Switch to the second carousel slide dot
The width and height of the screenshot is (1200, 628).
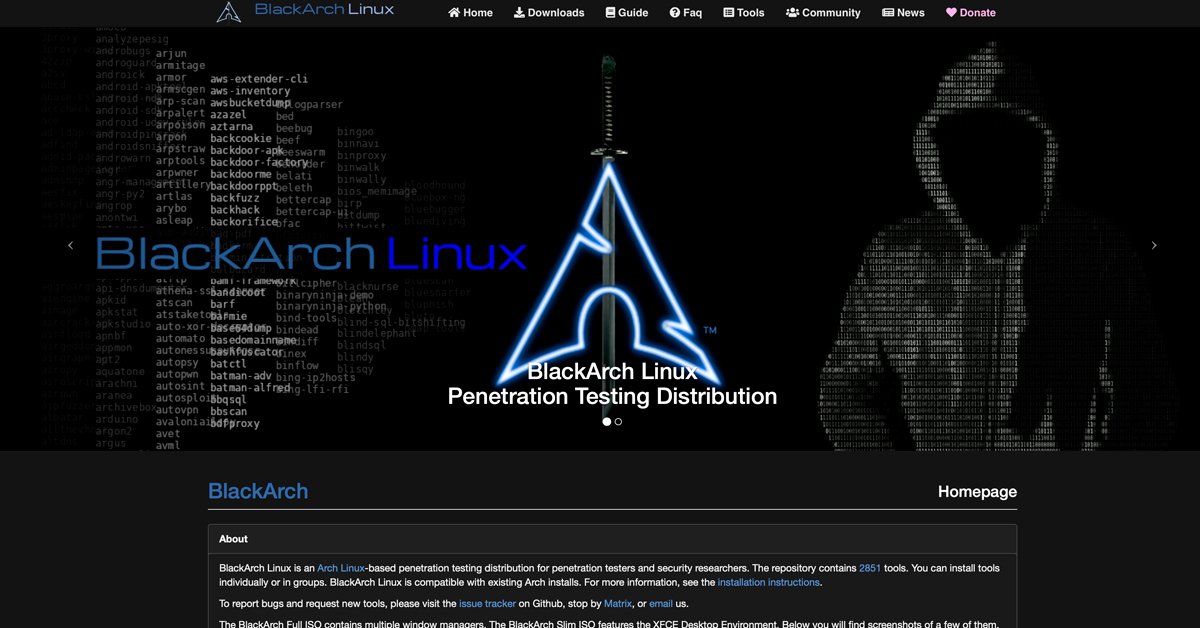619,422
